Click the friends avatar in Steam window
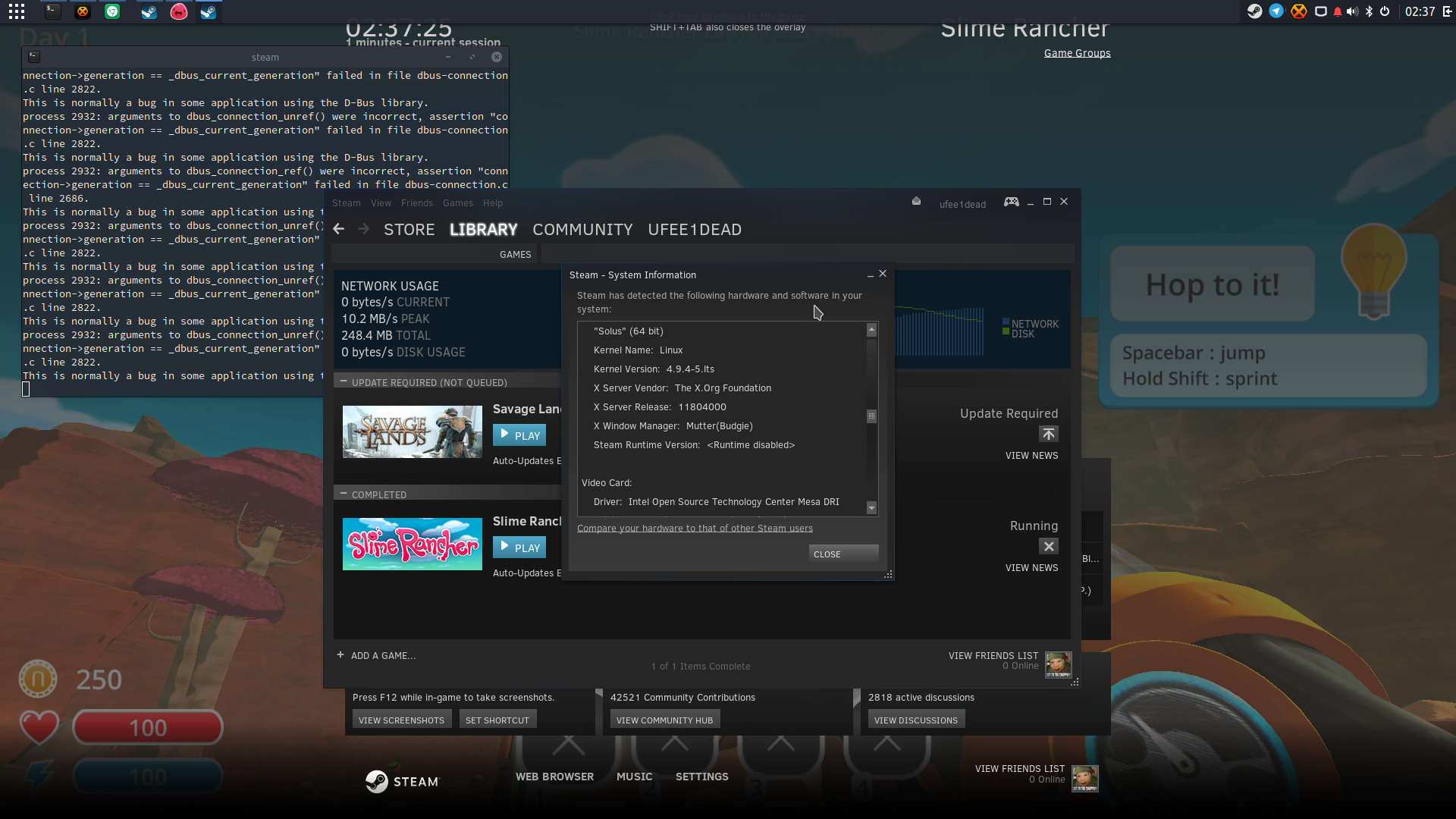This screenshot has height=819, width=1456. [1059, 665]
